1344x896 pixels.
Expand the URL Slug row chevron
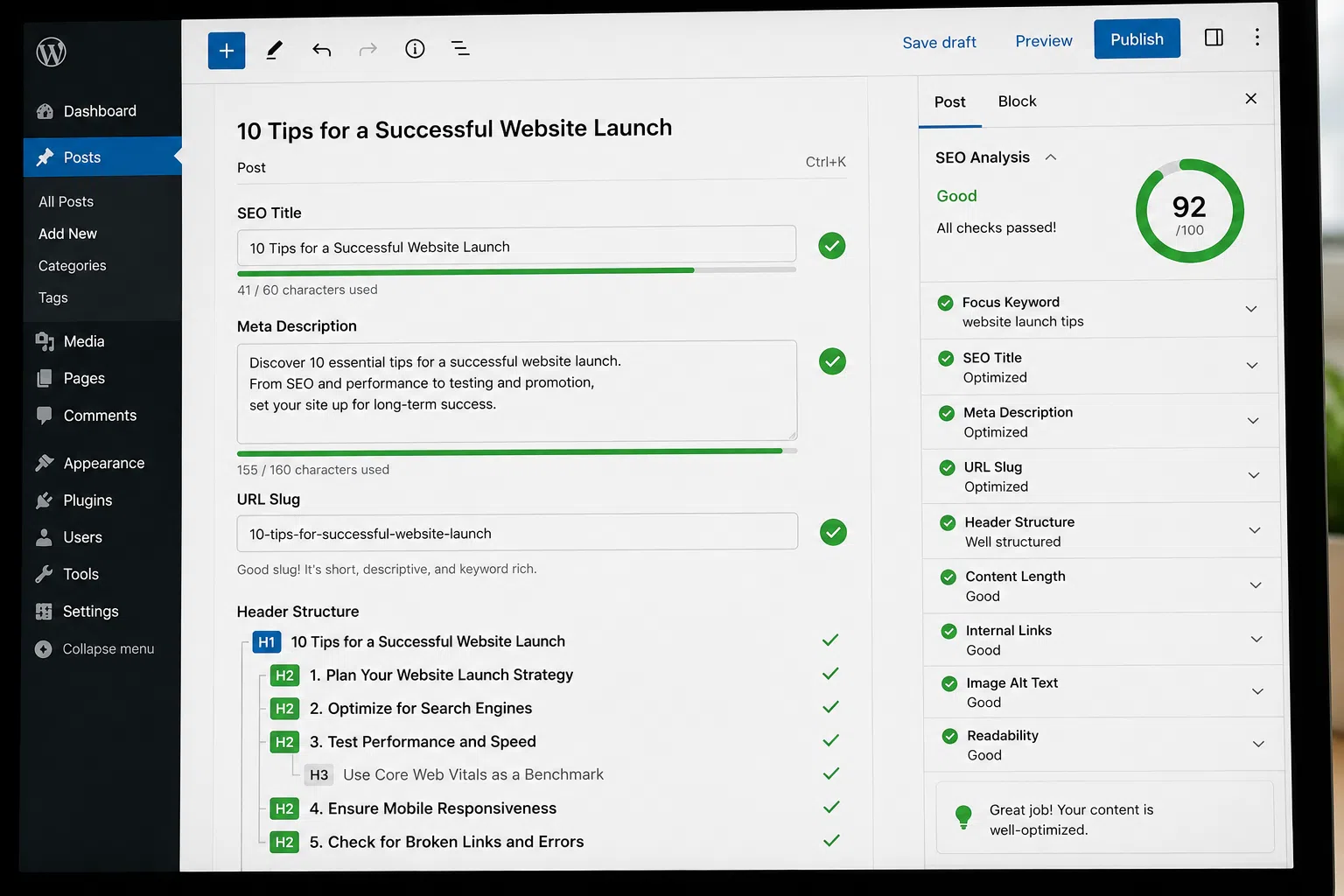point(1254,475)
